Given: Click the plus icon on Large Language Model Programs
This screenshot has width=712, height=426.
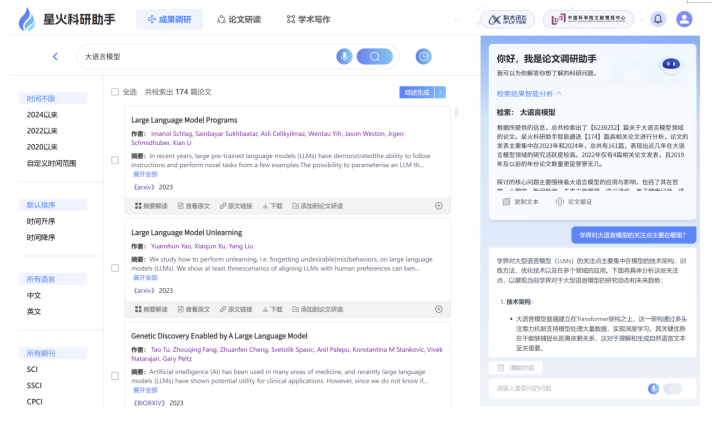Looking at the screenshot, I should pyautogui.click(x=439, y=206).
